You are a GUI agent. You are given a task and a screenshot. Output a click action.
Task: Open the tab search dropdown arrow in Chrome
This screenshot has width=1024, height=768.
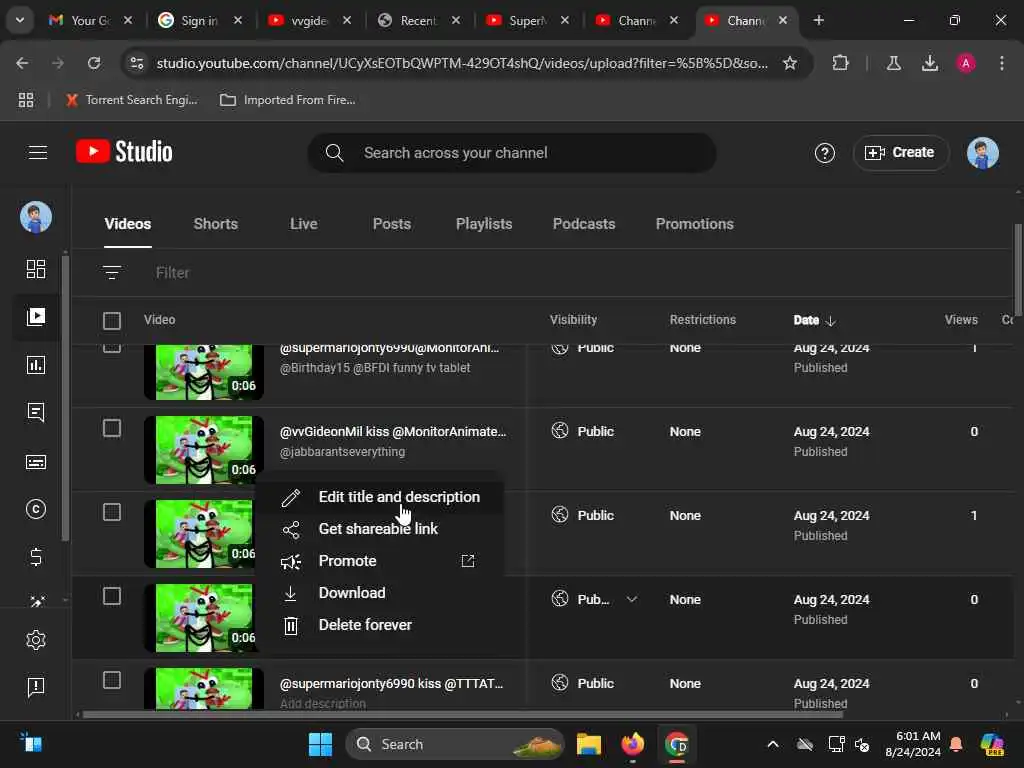coord(20,20)
